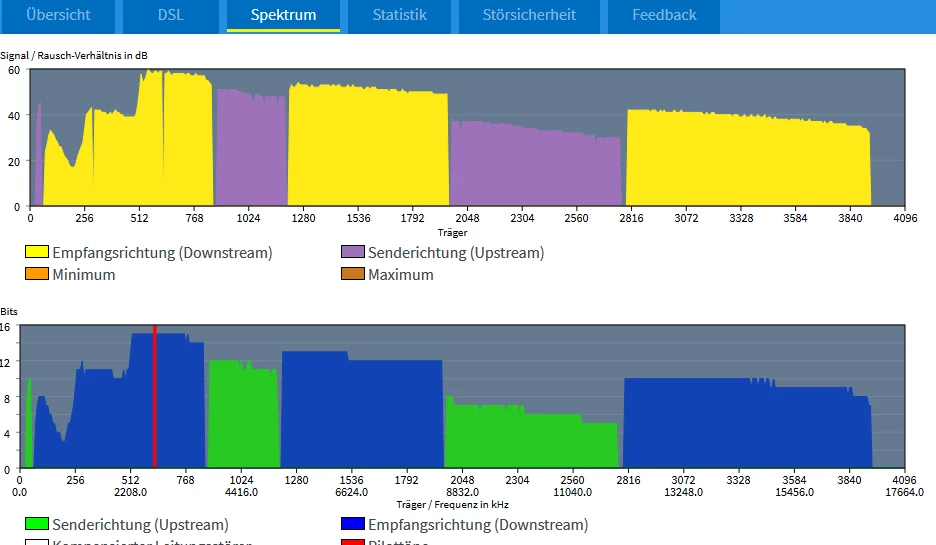Open the Übersicht tab

coord(58,16)
